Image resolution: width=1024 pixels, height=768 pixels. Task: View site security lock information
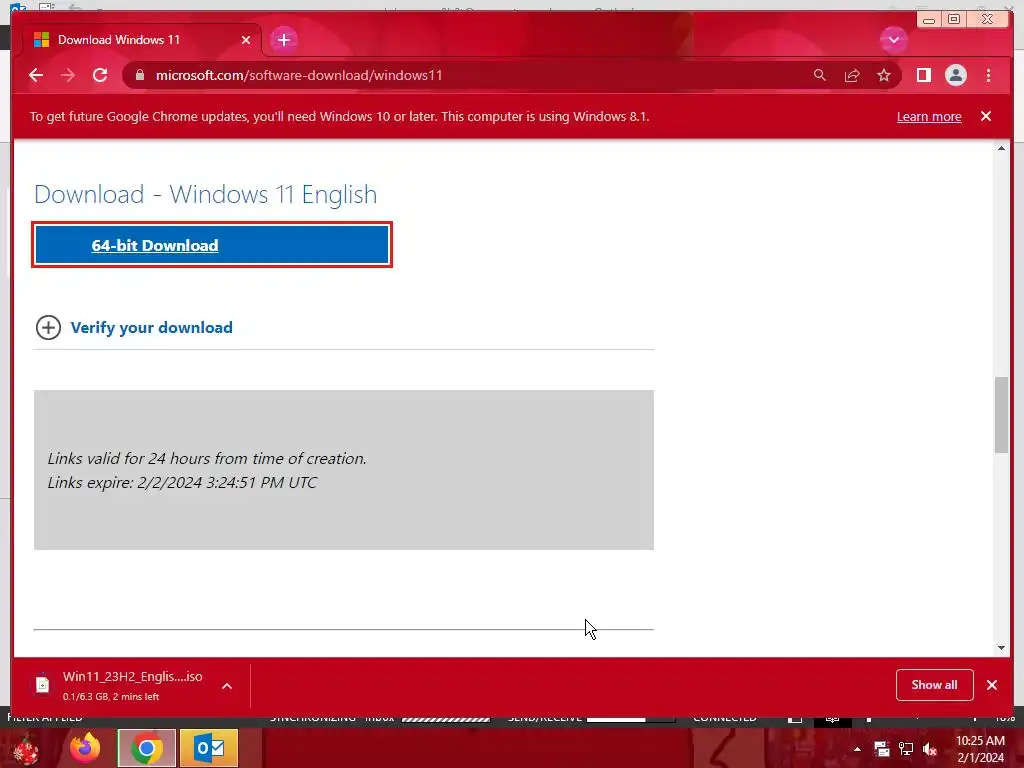140,75
